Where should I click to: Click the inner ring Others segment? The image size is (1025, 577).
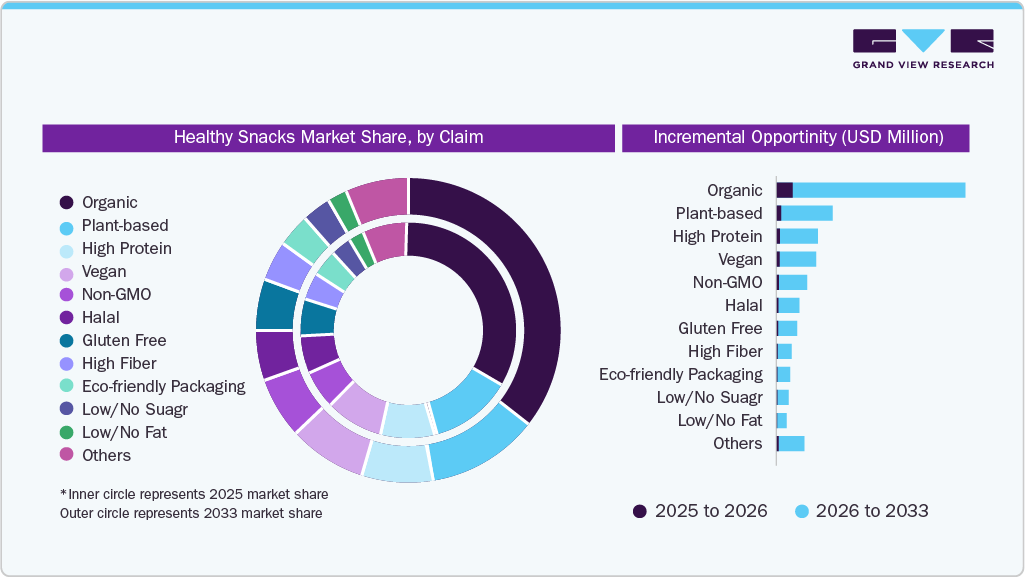[387, 242]
